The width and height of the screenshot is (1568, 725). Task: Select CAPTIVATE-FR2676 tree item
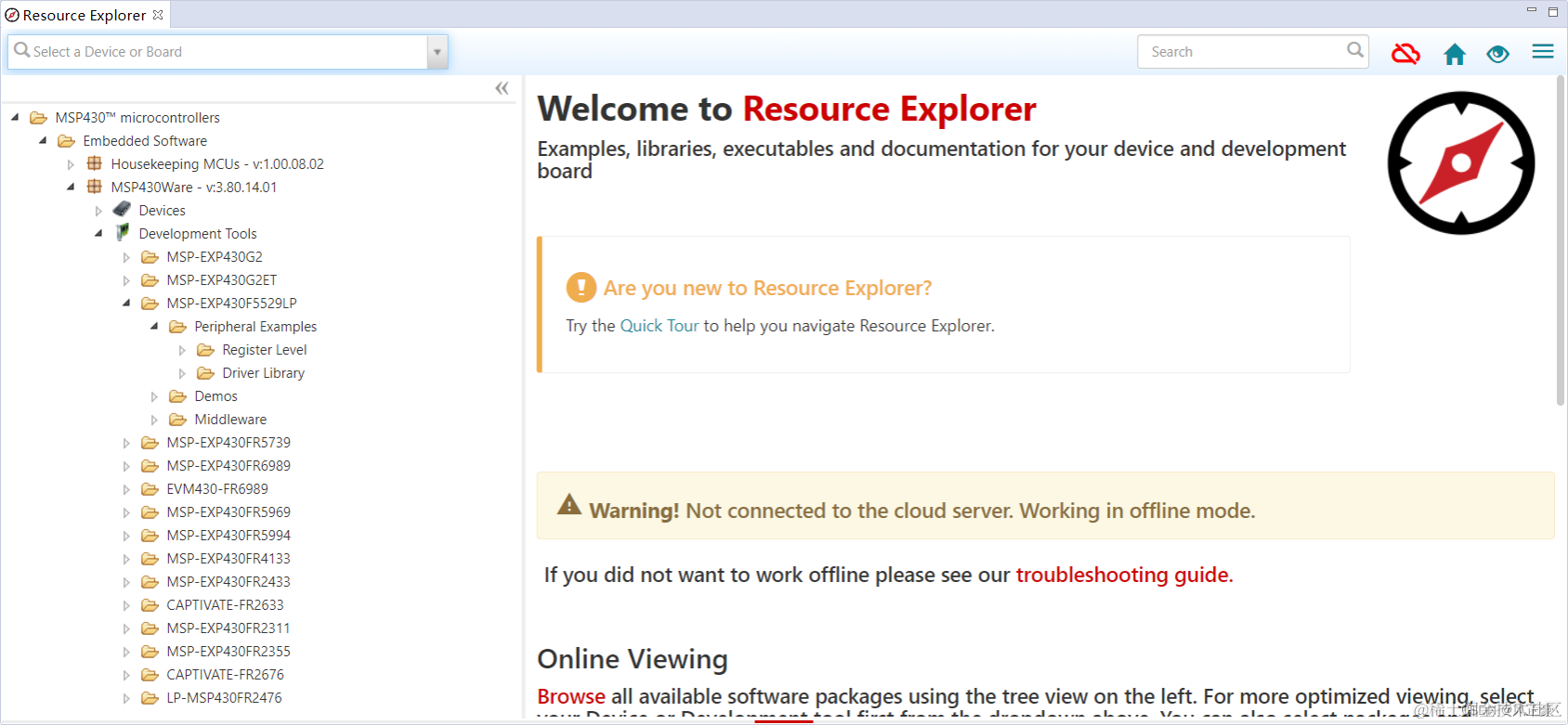pos(225,675)
